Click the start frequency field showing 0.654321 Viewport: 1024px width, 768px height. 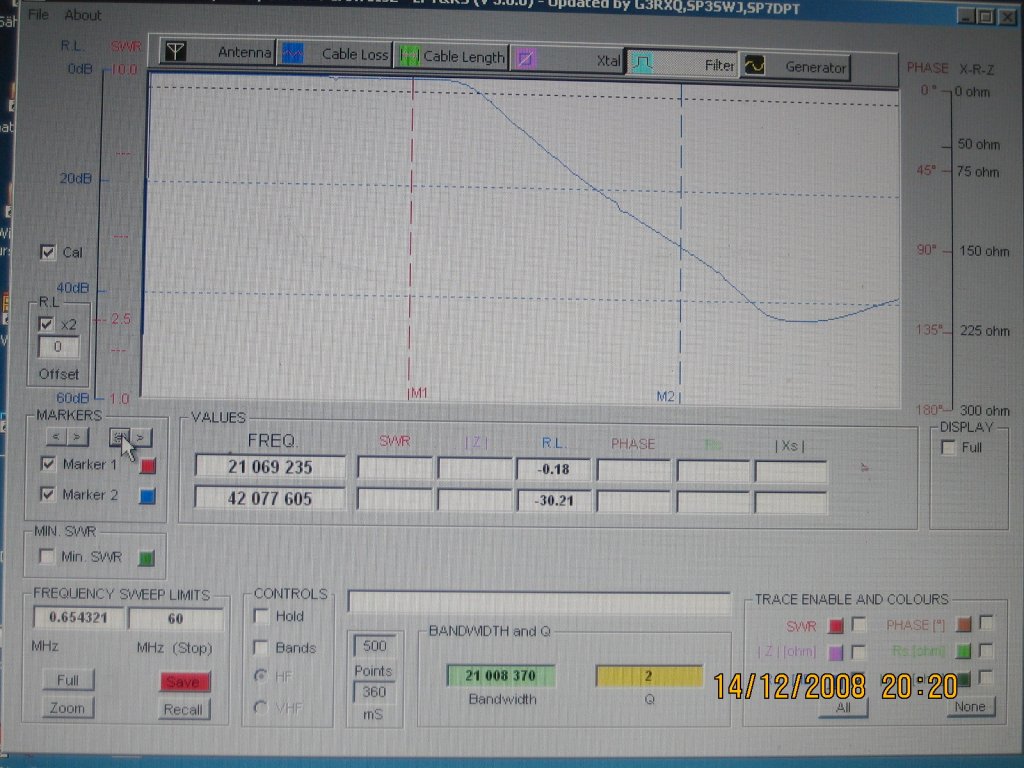(x=78, y=618)
